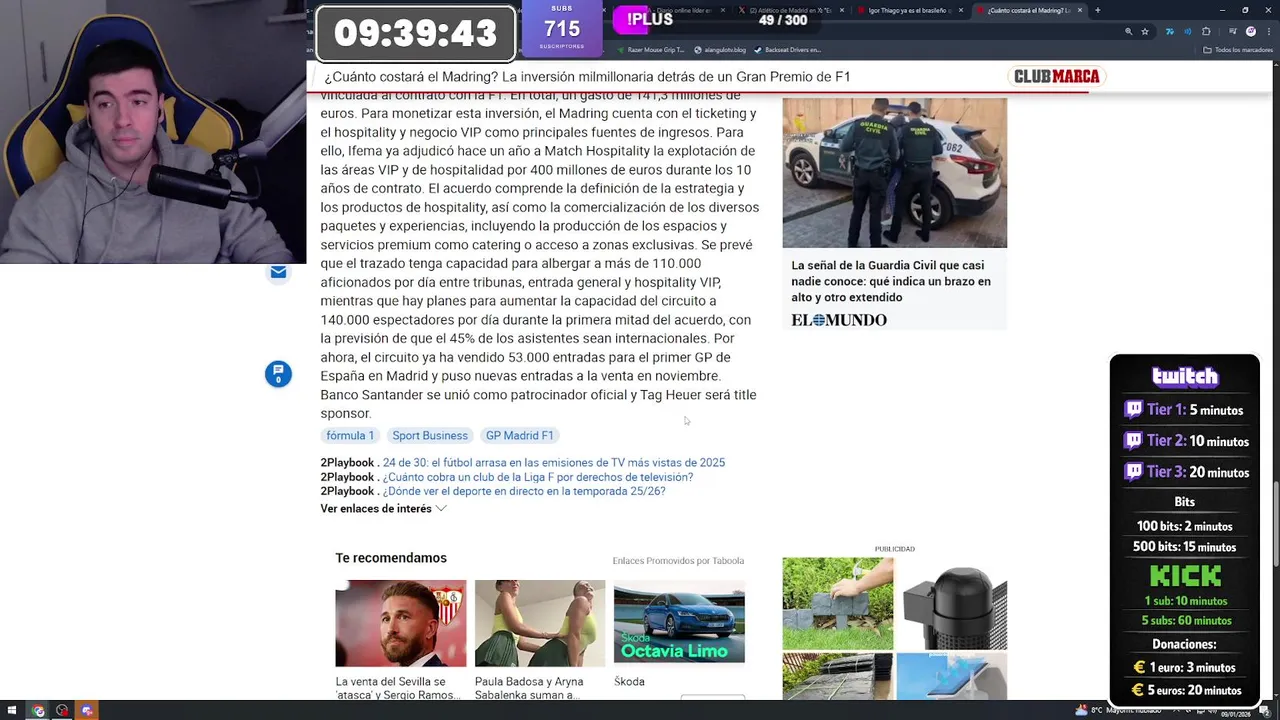Expand 'Ver enlaces de interés'
This screenshot has width=1280, height=720.
coord(383,509)
